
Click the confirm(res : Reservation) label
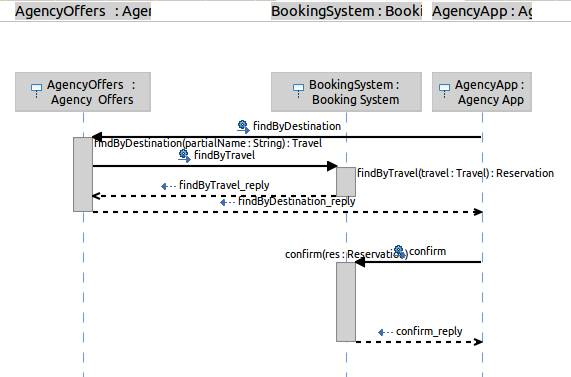click(347, 254)
